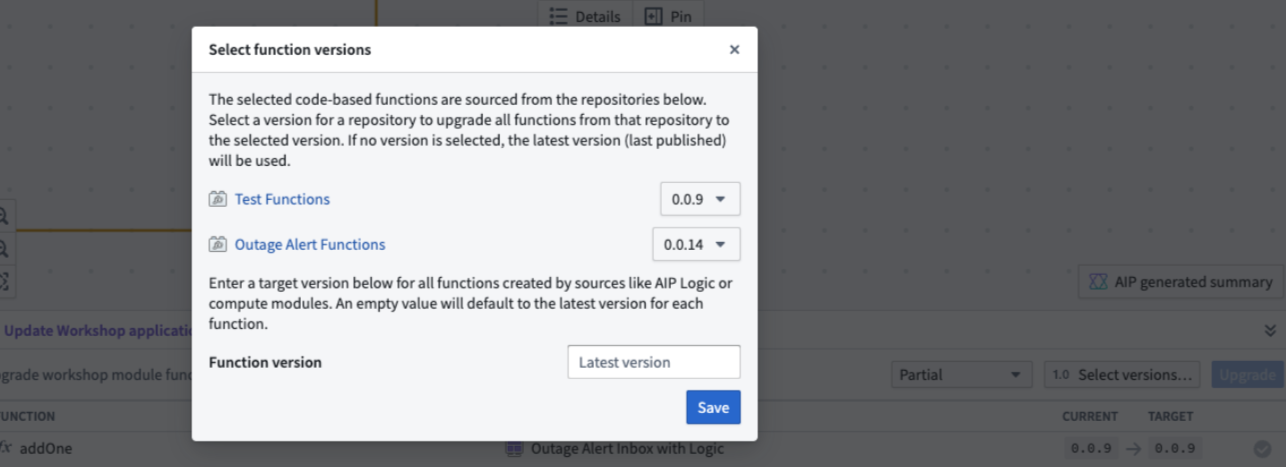The image size is (1286, 467).
Task: Click the check icon in addOne row
Action: 1262,449
